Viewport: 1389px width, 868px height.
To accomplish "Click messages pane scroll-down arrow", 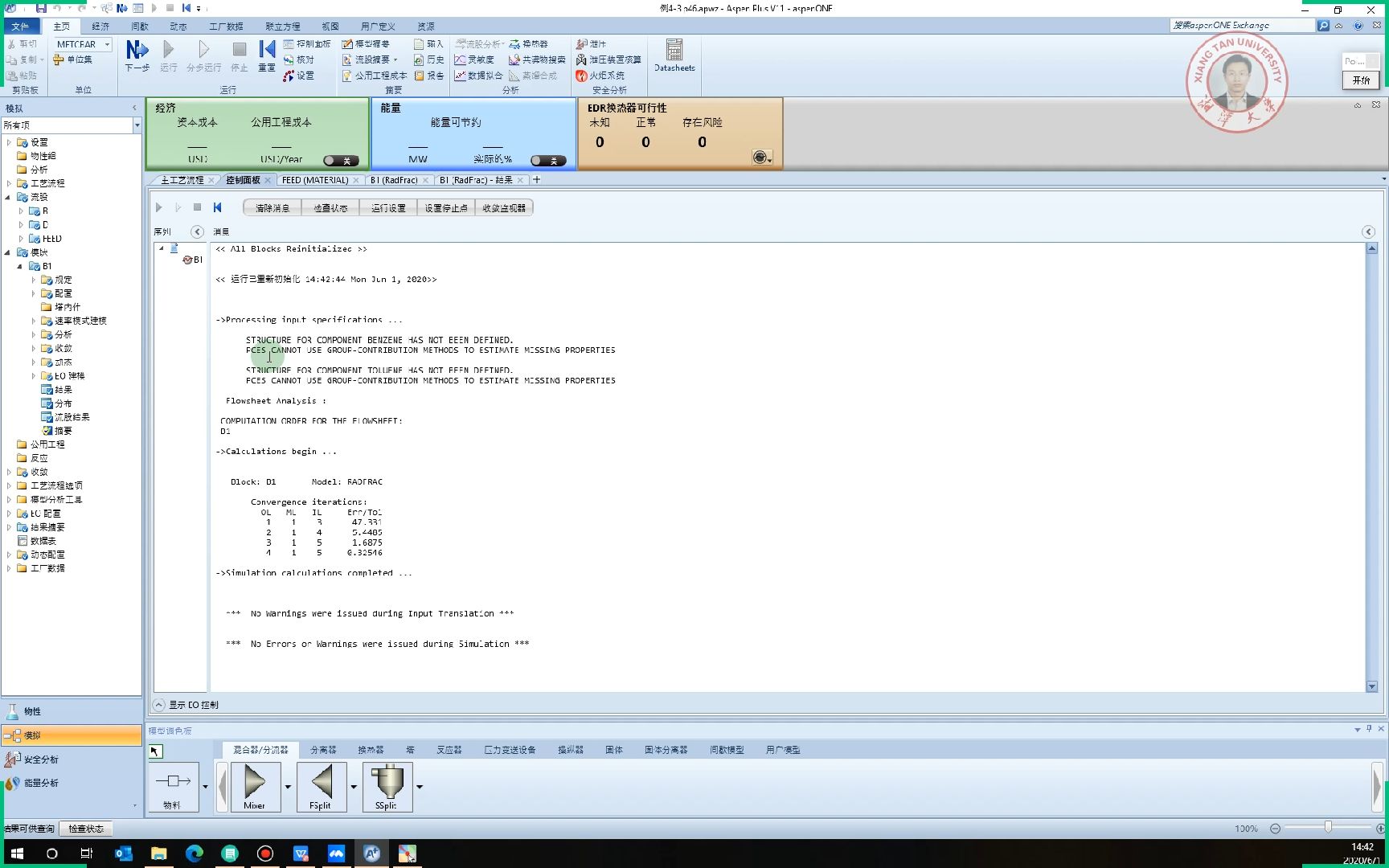I will 1372,686.
